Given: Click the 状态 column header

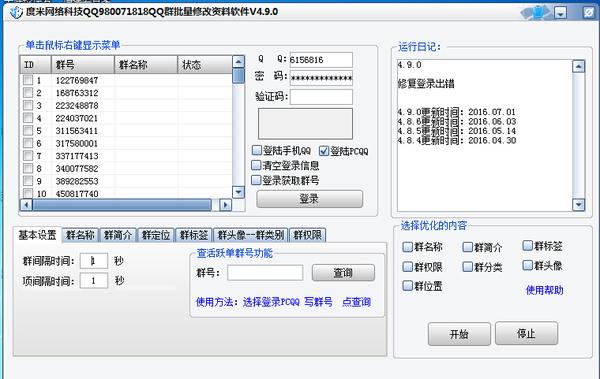Looking at the screenshot, I should point(205,64).
